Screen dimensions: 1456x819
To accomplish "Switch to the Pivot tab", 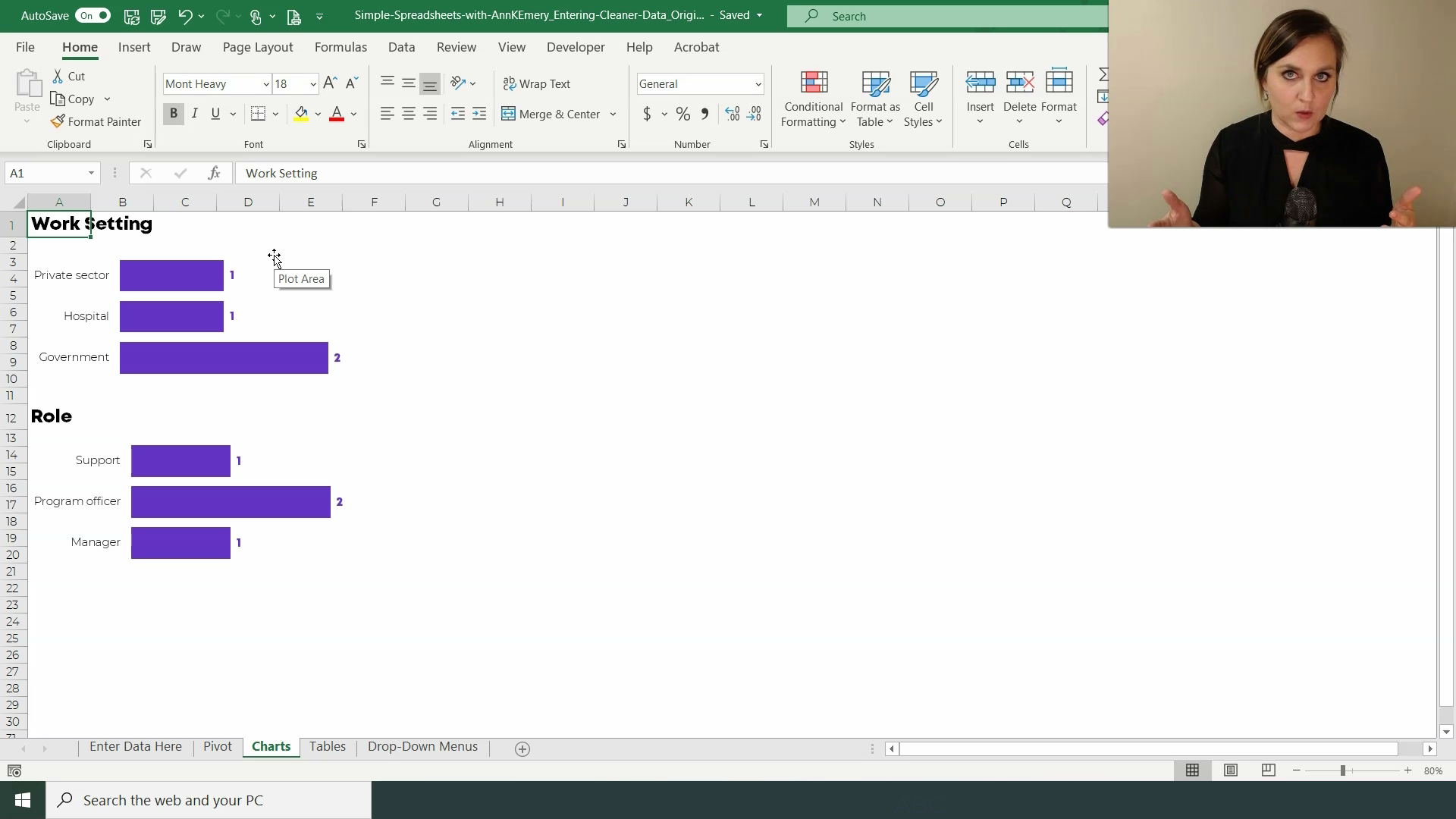I will 217,747.
